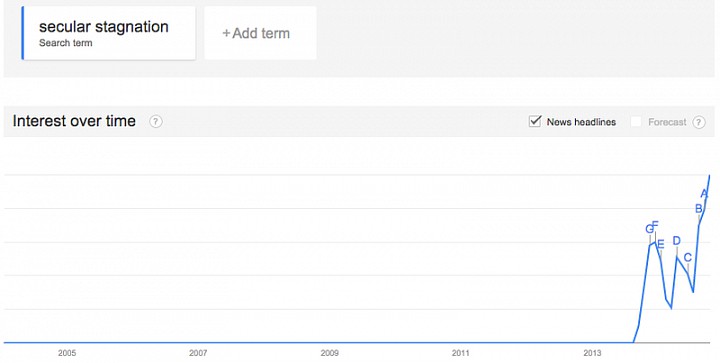The image size is (720, 363).
Task: Enable the Forecast checkbox
Action: coord(636,122)
